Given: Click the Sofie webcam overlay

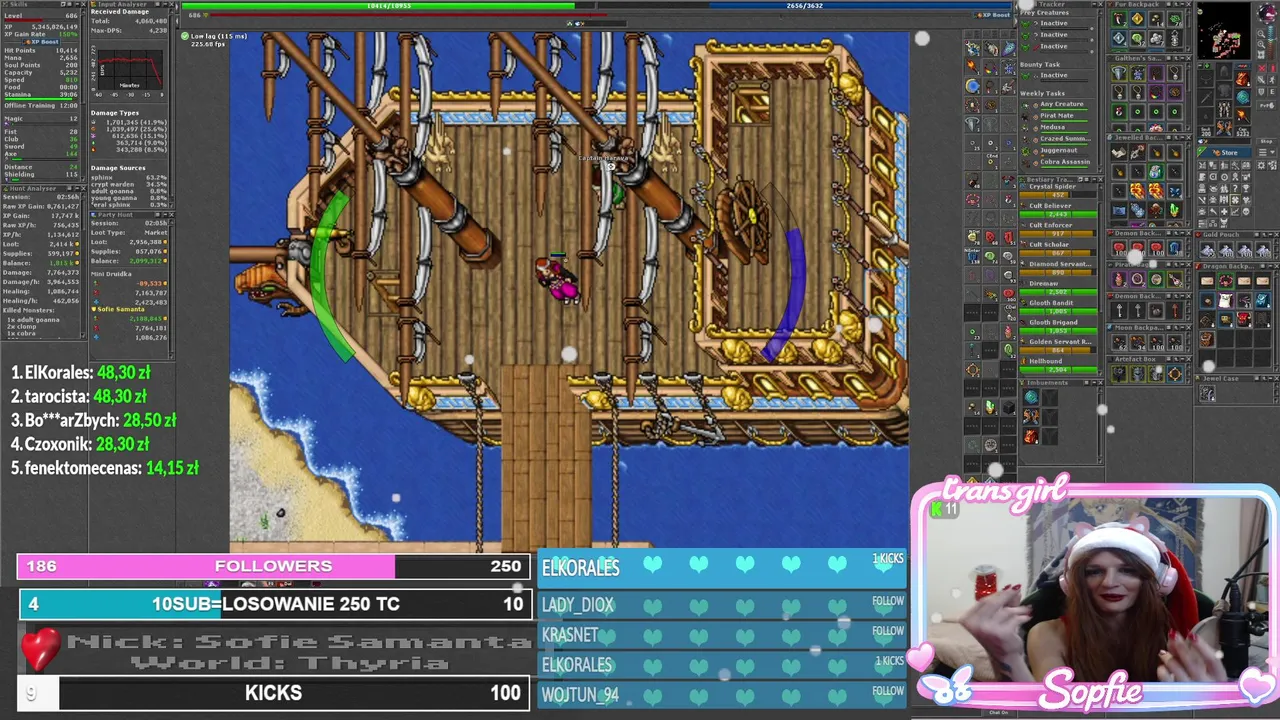Looking at the screenshot, I should click(x=1093, y=600).
